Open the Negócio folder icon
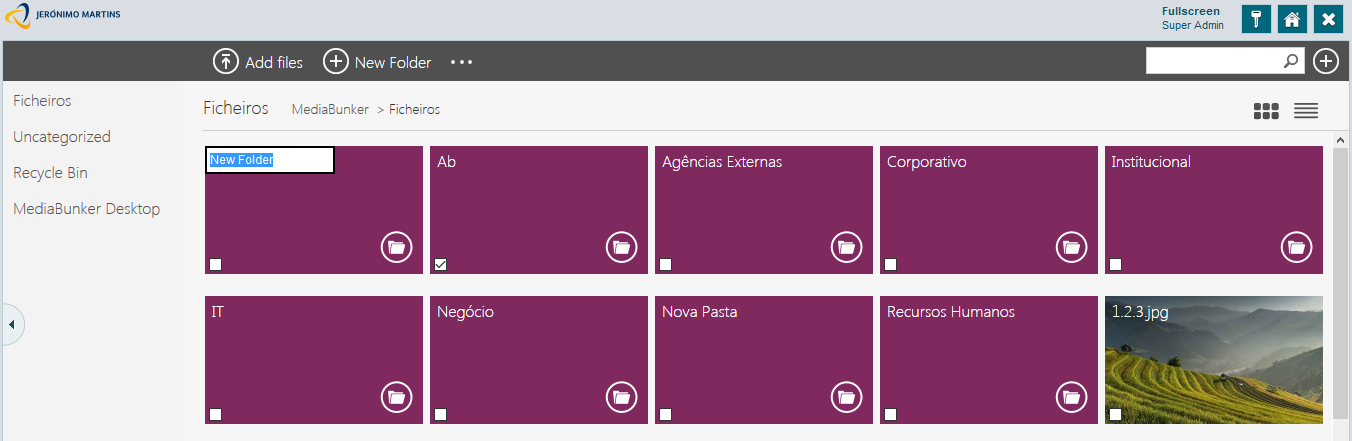The width and height of the screenshot is (1352, 441). 622,397
